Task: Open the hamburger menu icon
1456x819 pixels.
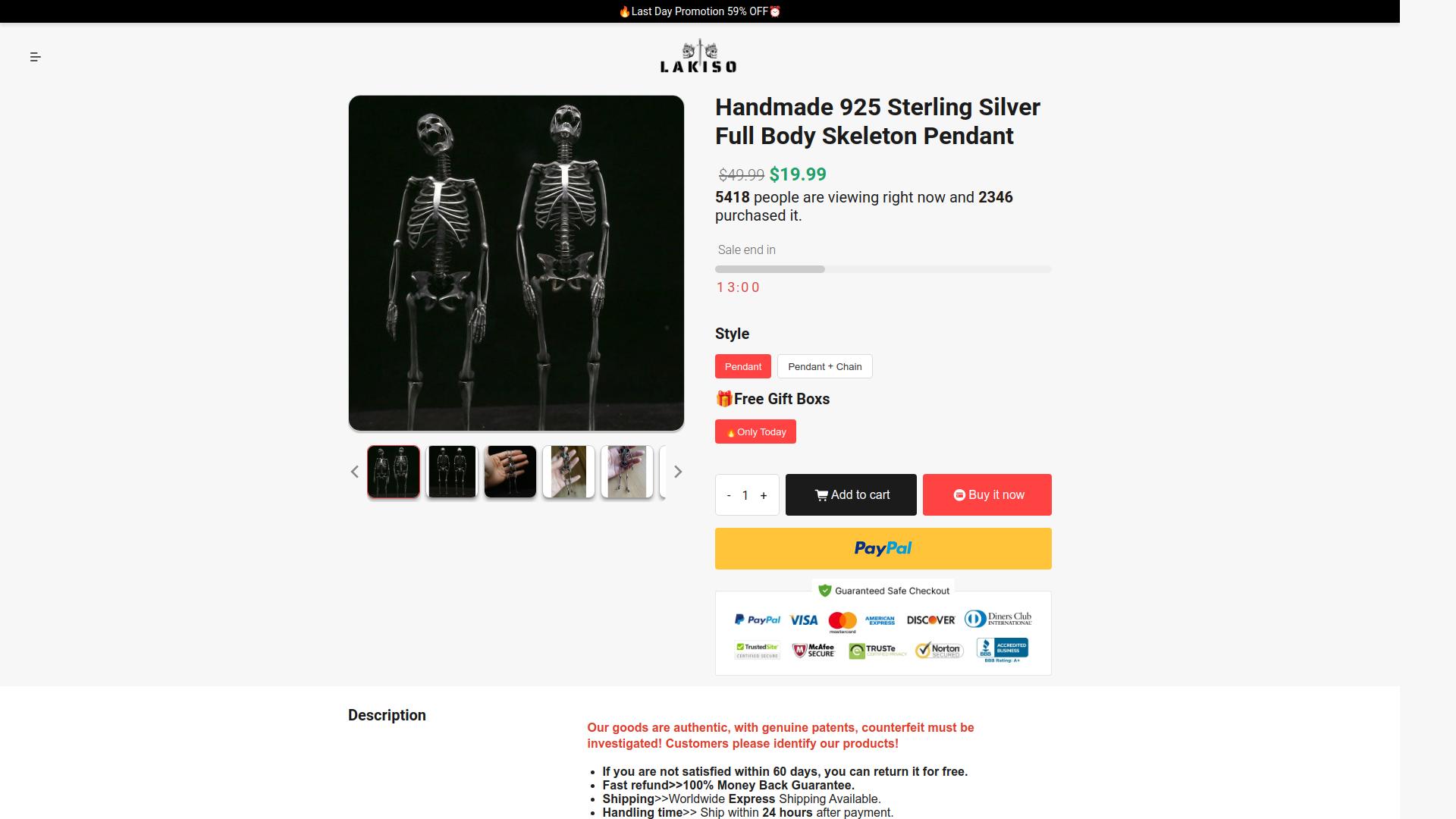Action: tap(36, 57)
